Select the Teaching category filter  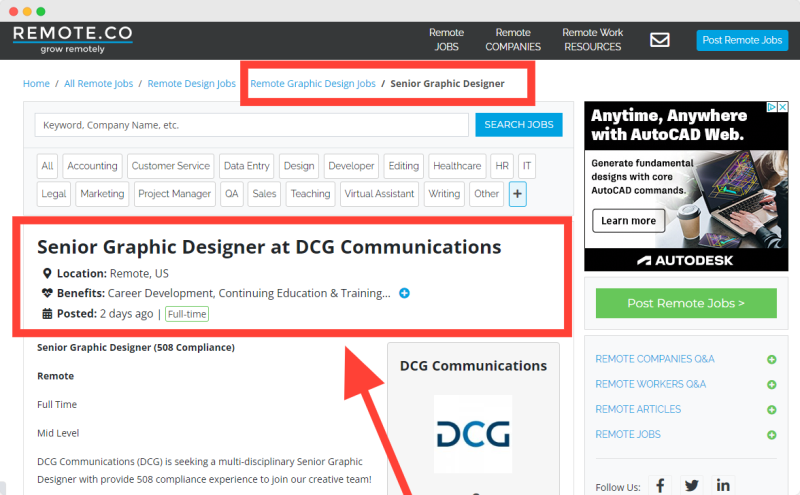tap(310, 194)
